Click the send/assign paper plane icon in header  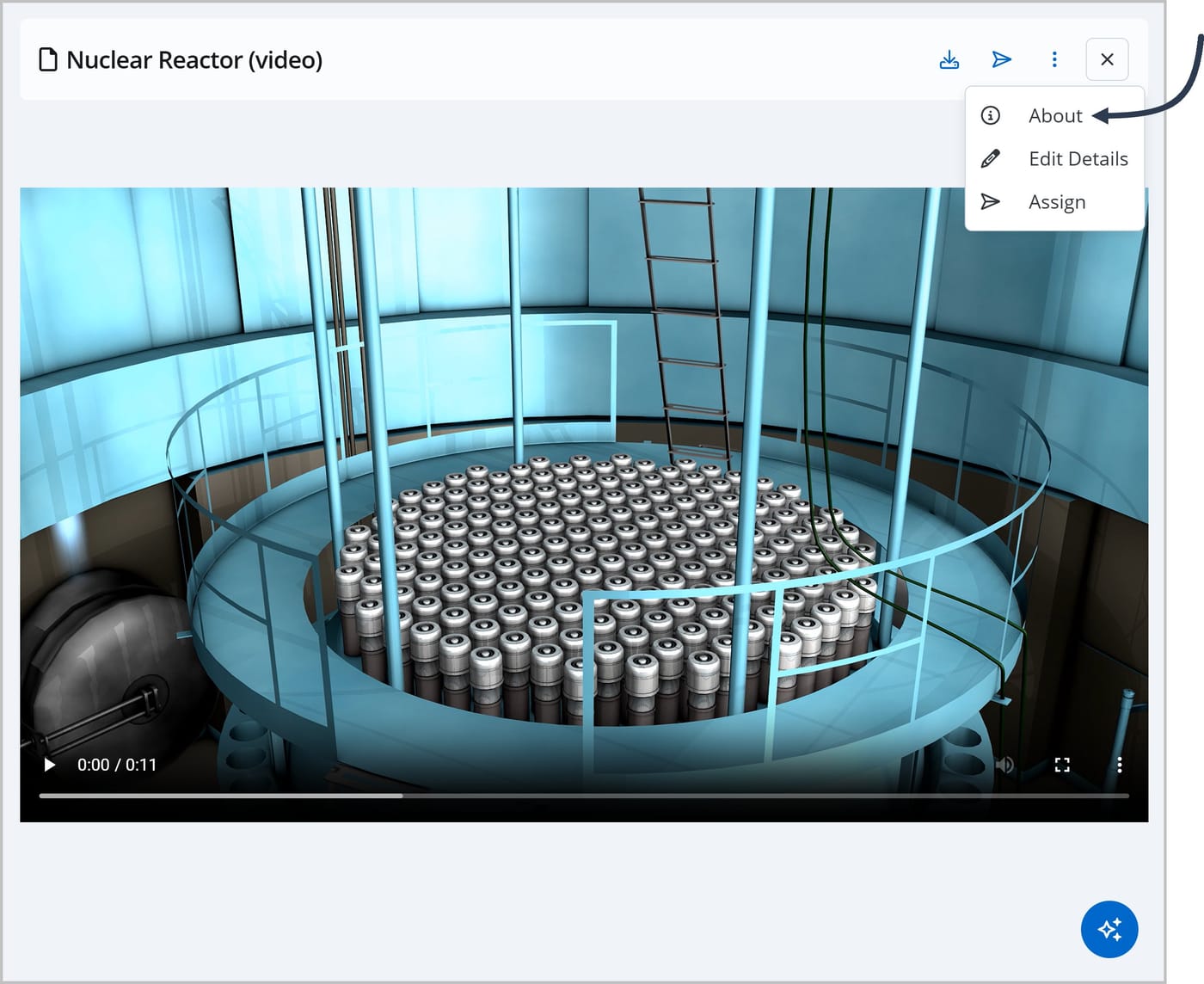pos(1001,59)
